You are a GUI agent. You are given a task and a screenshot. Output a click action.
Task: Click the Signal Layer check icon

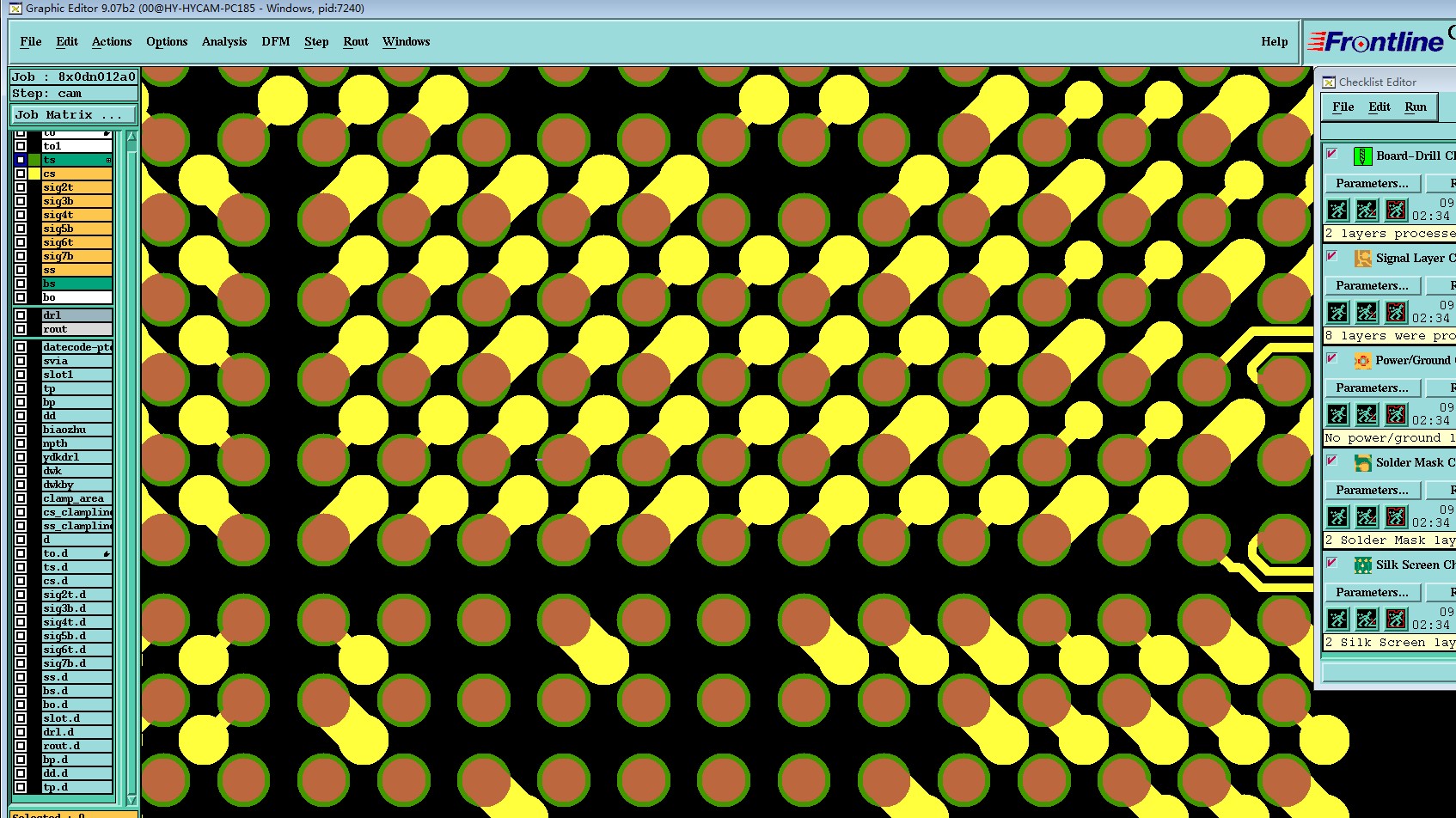1362,258
